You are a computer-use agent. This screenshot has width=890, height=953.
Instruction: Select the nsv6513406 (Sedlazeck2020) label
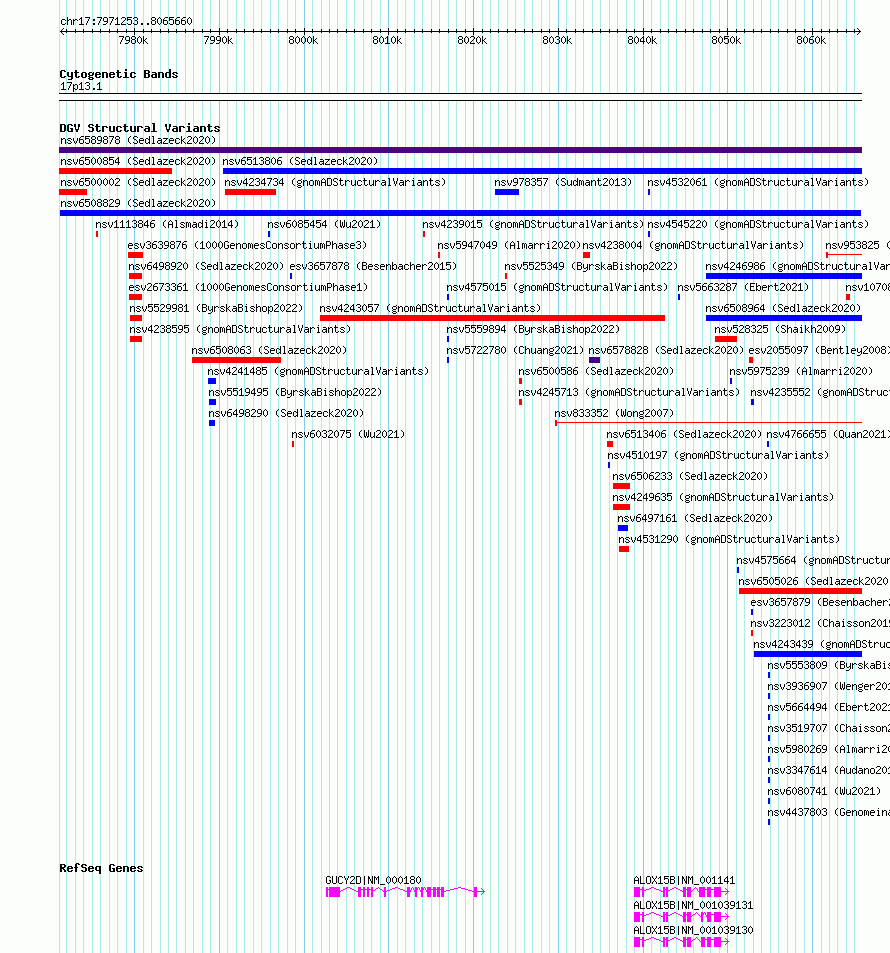coord(684,434)
